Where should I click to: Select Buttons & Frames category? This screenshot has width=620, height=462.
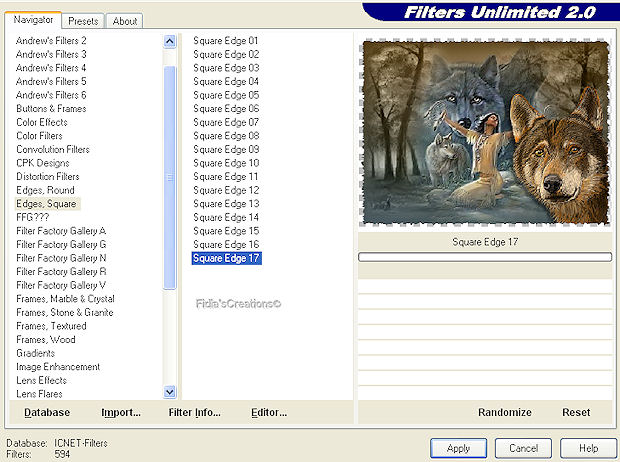pos(51,109)
